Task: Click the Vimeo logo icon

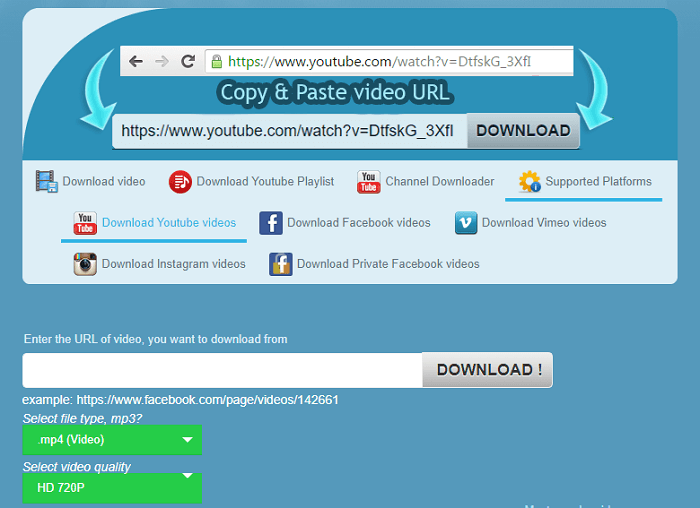Action: click(x=466, y=223)
